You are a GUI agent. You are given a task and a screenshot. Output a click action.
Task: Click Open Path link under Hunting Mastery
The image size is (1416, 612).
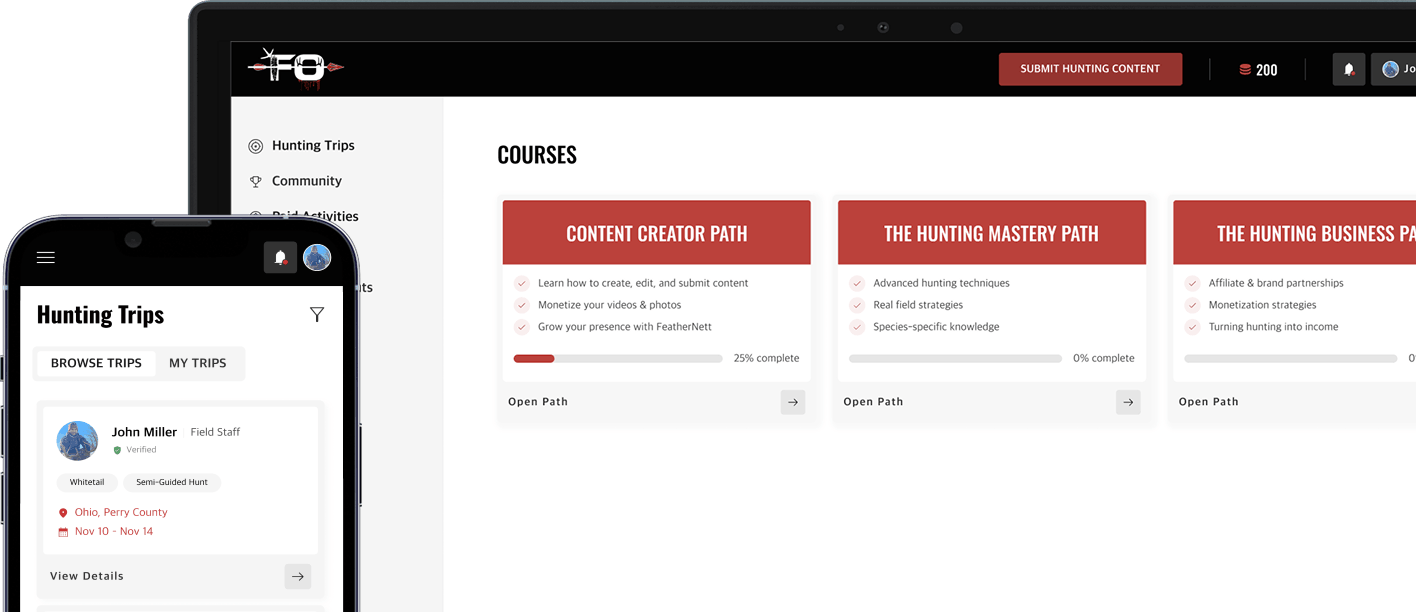pos(873,402)
